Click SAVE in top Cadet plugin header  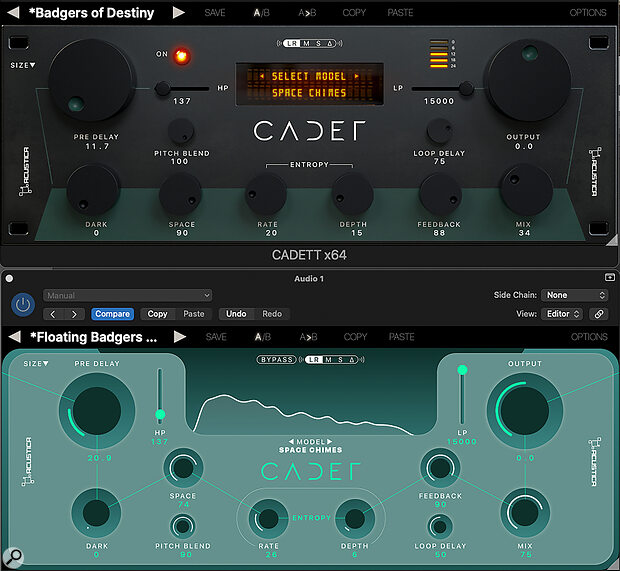[x=215, y=13]
